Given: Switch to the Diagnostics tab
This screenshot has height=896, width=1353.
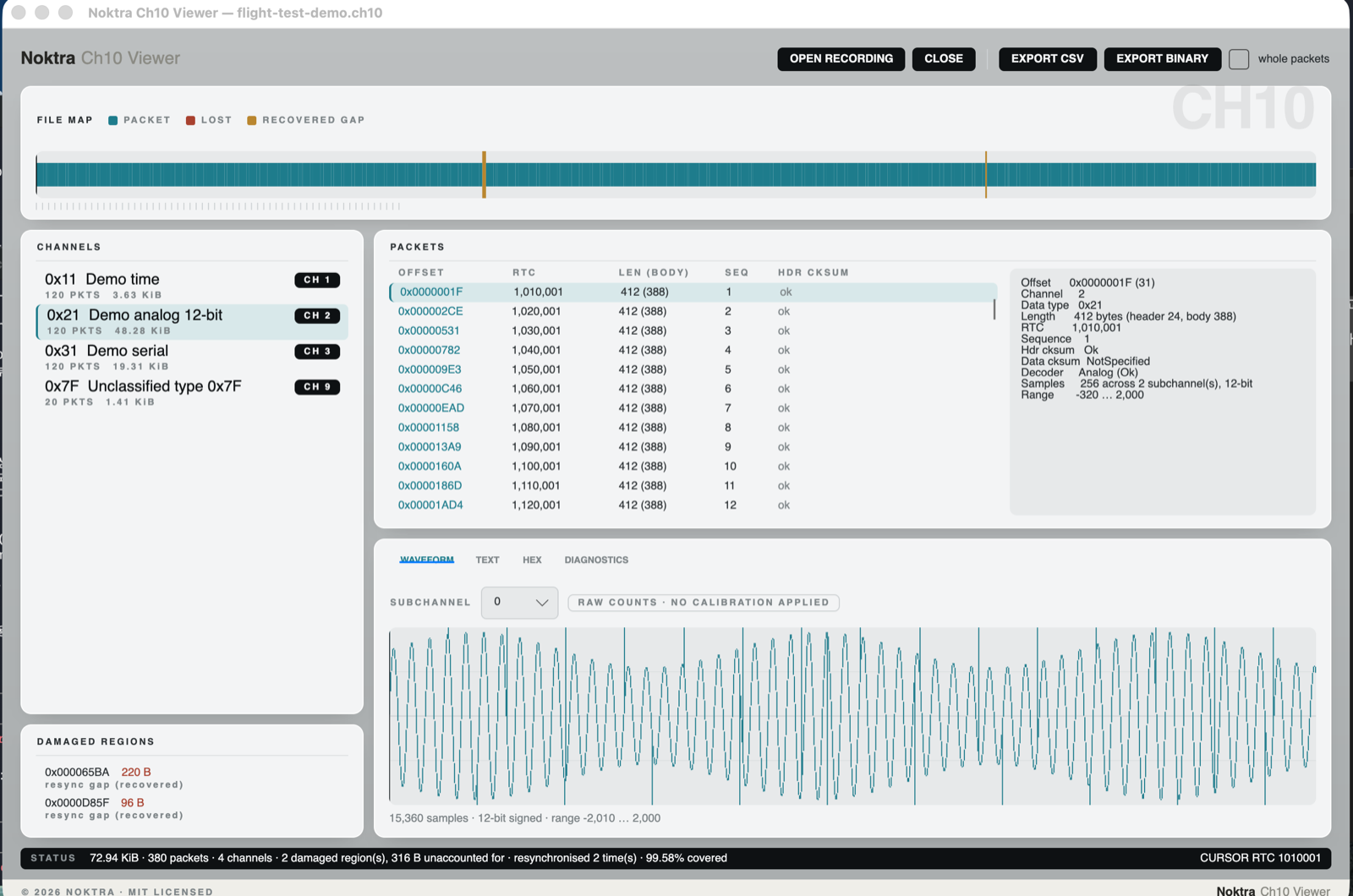Looking at the screenshot, I should pos(596,560).
